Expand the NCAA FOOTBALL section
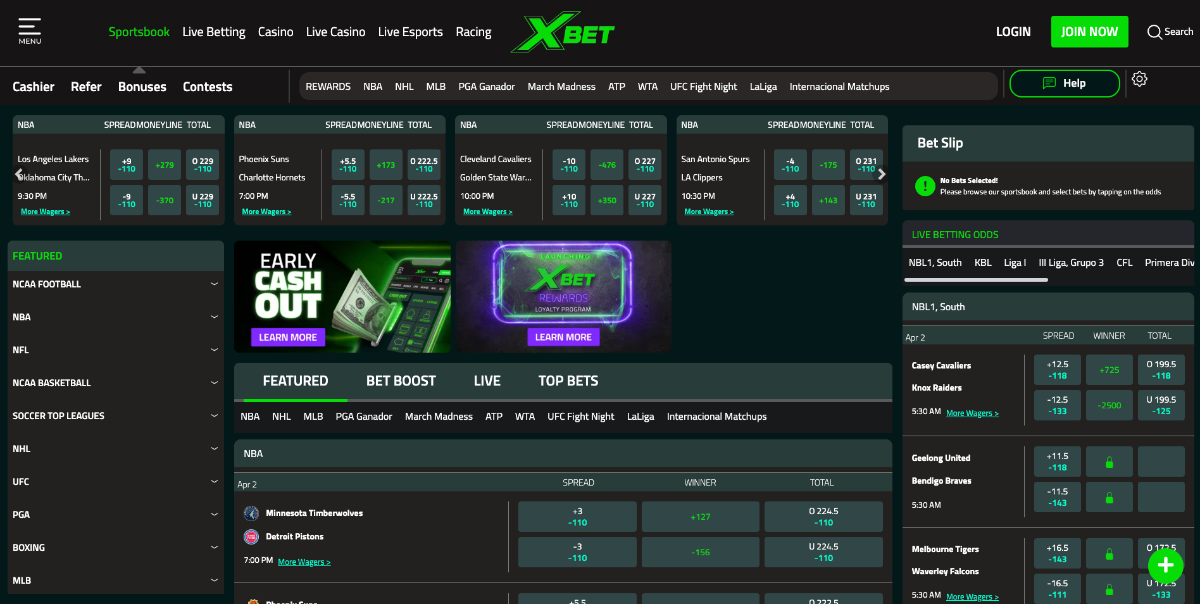This screenshot has height=604, width=1200. pyautogui.click(x=115, y=284)
